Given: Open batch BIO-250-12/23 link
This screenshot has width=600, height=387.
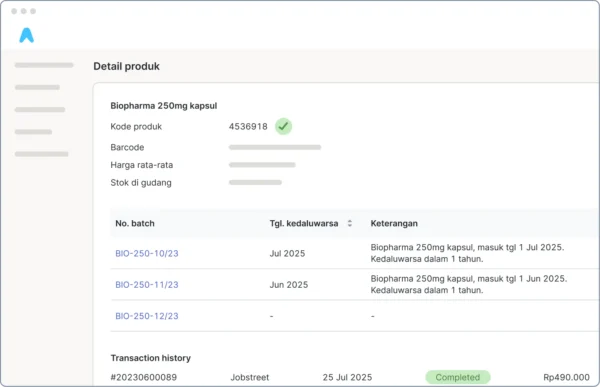Looking at the screenshot, I should 147,316.
